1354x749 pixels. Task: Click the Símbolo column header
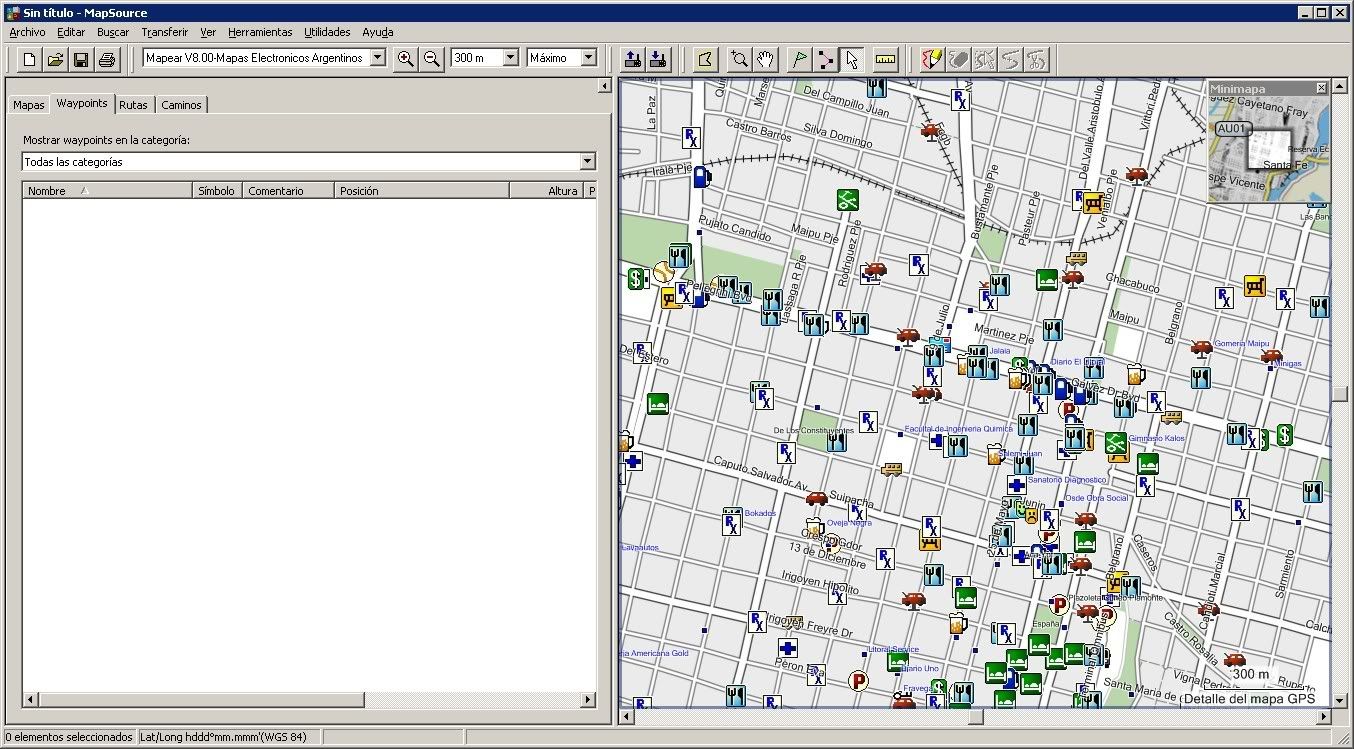point(217,191)
